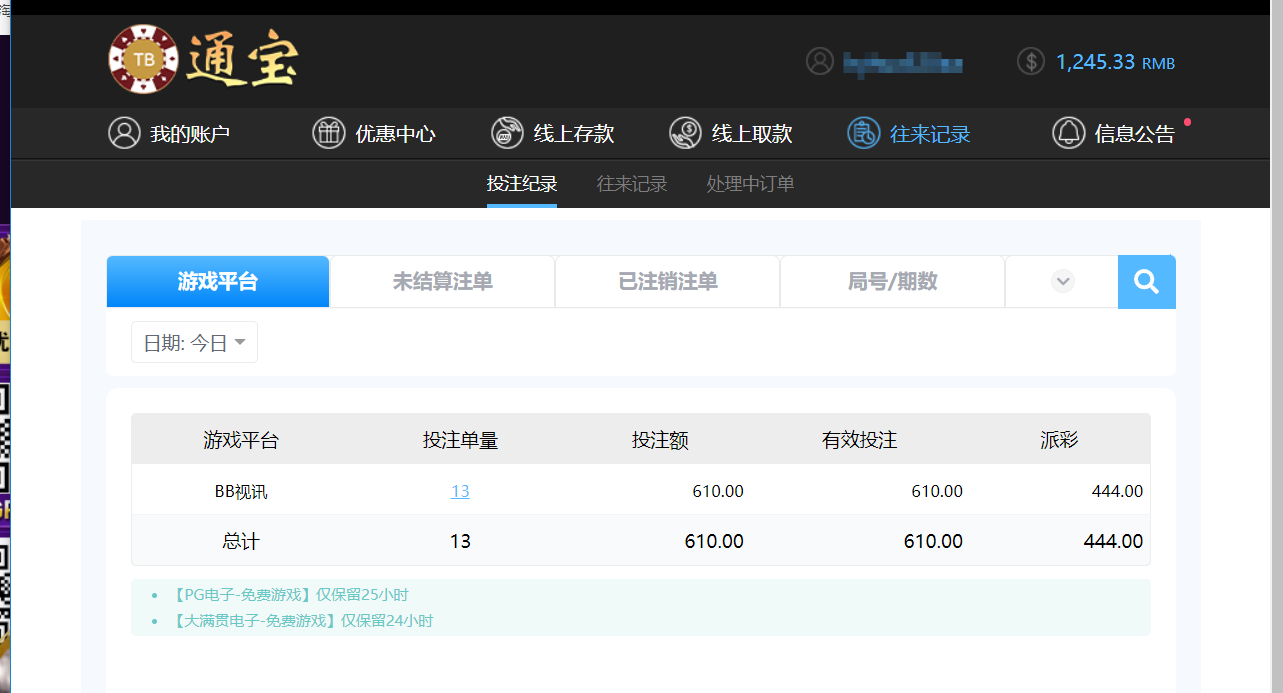Switch to the 投注纪录 betting records tab
The width and height of the screenshot is (1283, 693).
(x=521, y=184)
